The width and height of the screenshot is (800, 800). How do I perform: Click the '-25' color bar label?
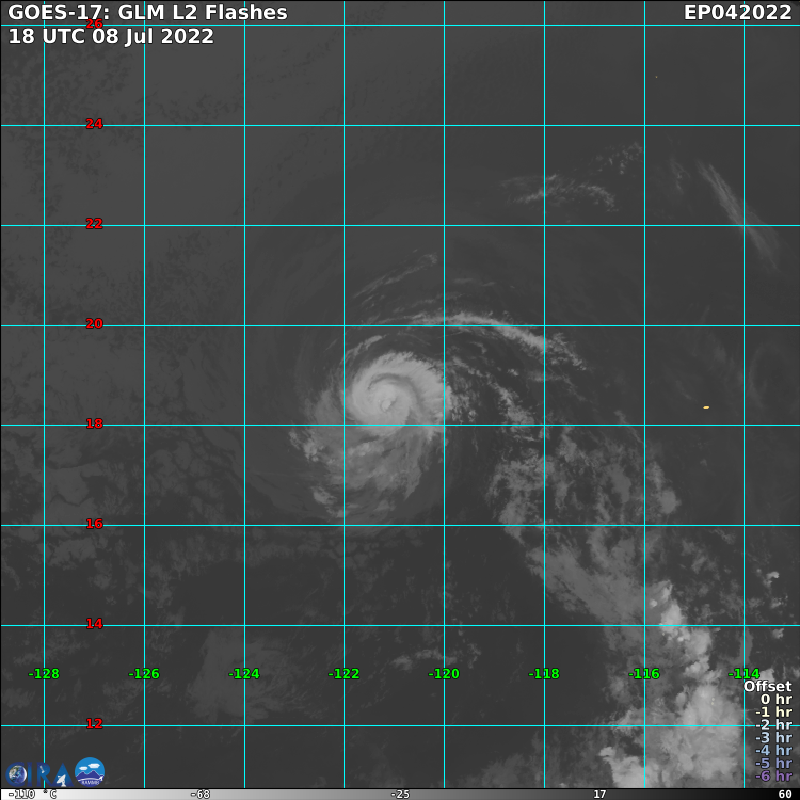click(x=400, y=794)
